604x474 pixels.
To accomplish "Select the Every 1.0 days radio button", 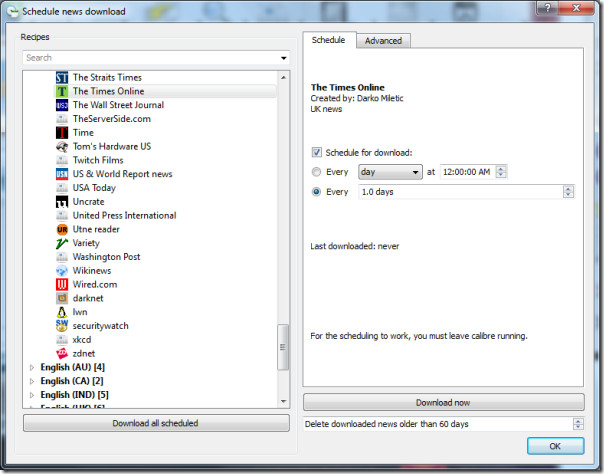I will pos(316,192).
